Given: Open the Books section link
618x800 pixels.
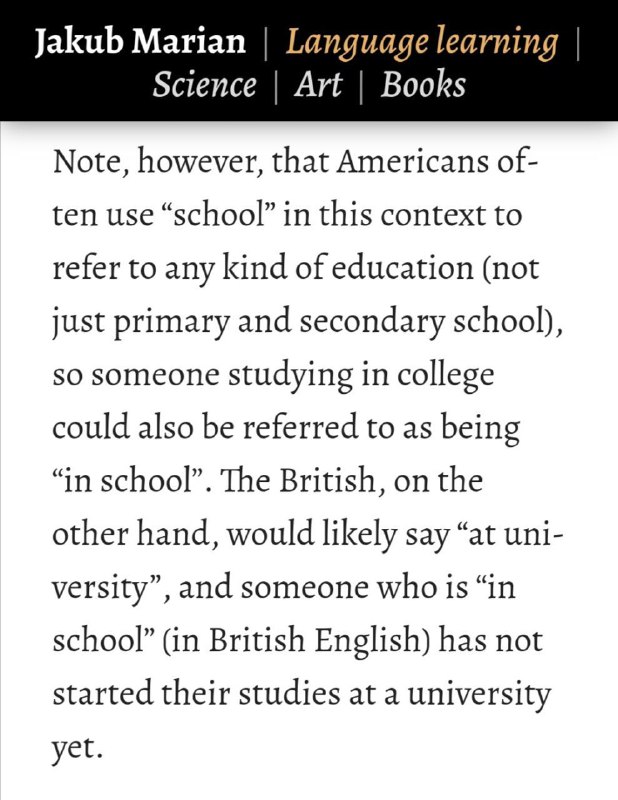Looking at the screenshot, I should pos(423,84).
